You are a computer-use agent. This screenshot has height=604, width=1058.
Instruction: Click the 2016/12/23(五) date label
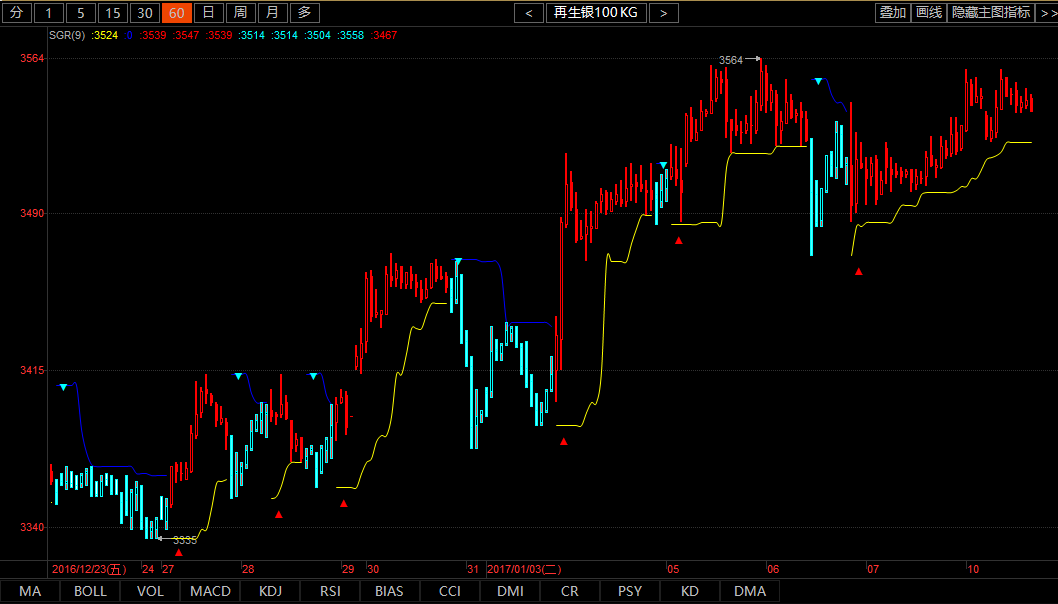[89, 569]
